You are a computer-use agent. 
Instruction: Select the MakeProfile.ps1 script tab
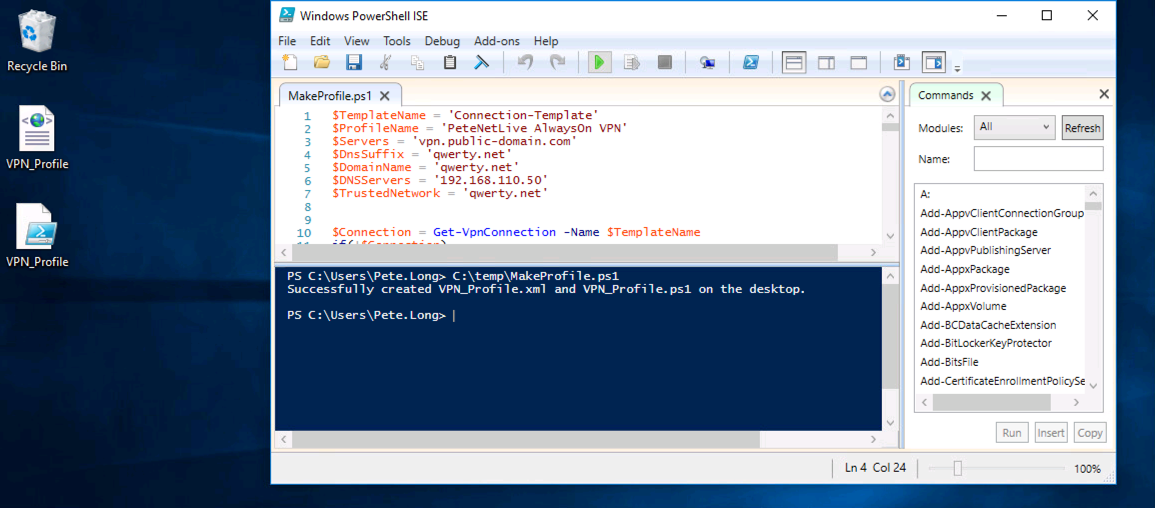(x=330, y=96)
